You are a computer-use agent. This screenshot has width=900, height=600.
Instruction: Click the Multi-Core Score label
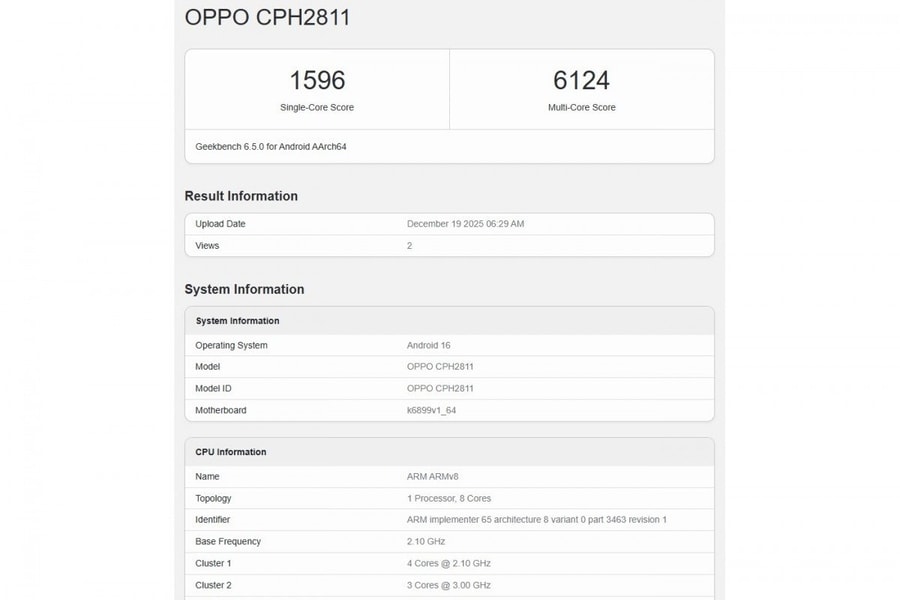coord(581,107)
